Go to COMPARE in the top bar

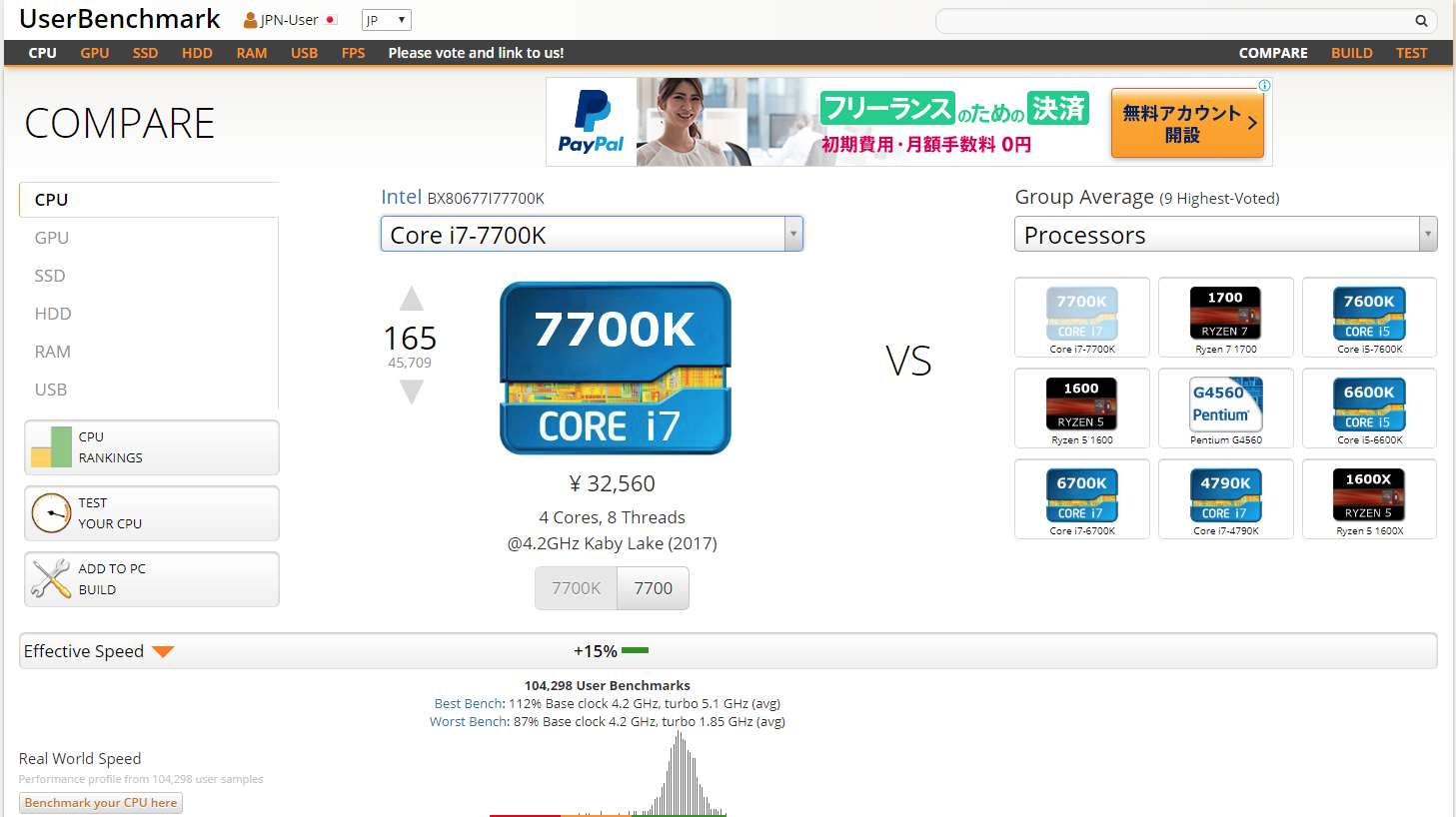pos(1273,53)
